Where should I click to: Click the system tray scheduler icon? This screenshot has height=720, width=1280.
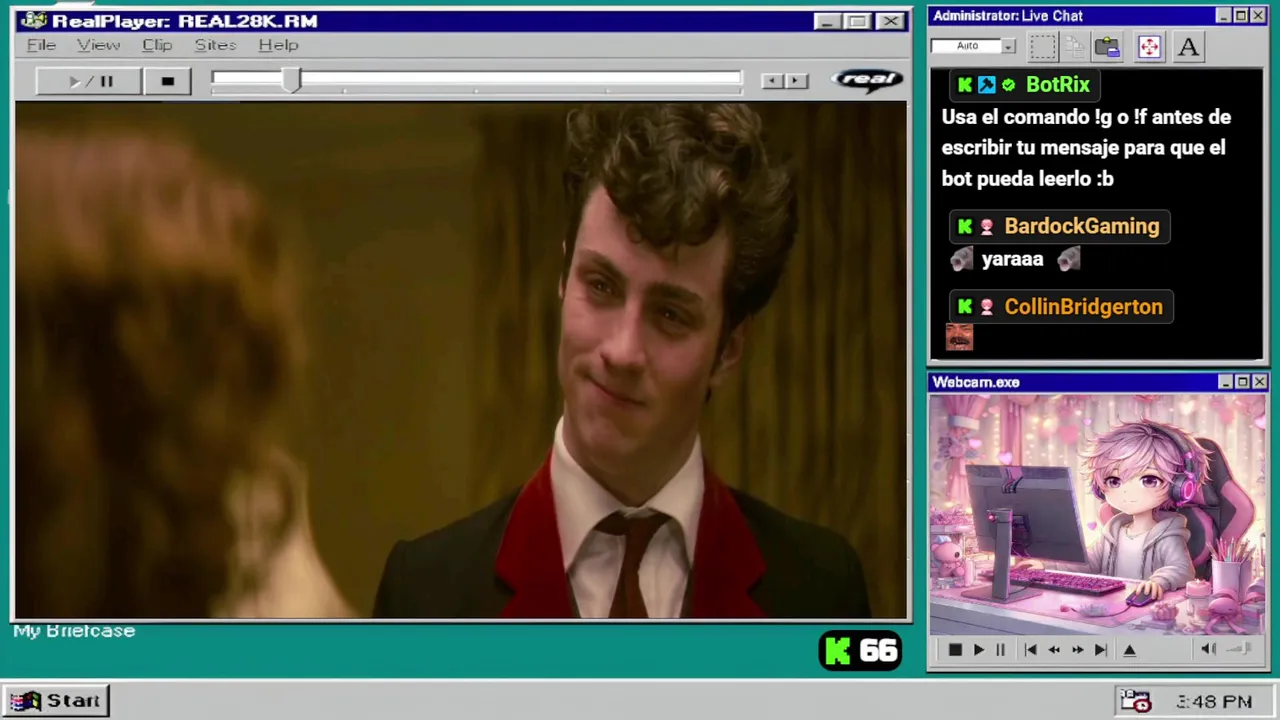(1135, 702)
